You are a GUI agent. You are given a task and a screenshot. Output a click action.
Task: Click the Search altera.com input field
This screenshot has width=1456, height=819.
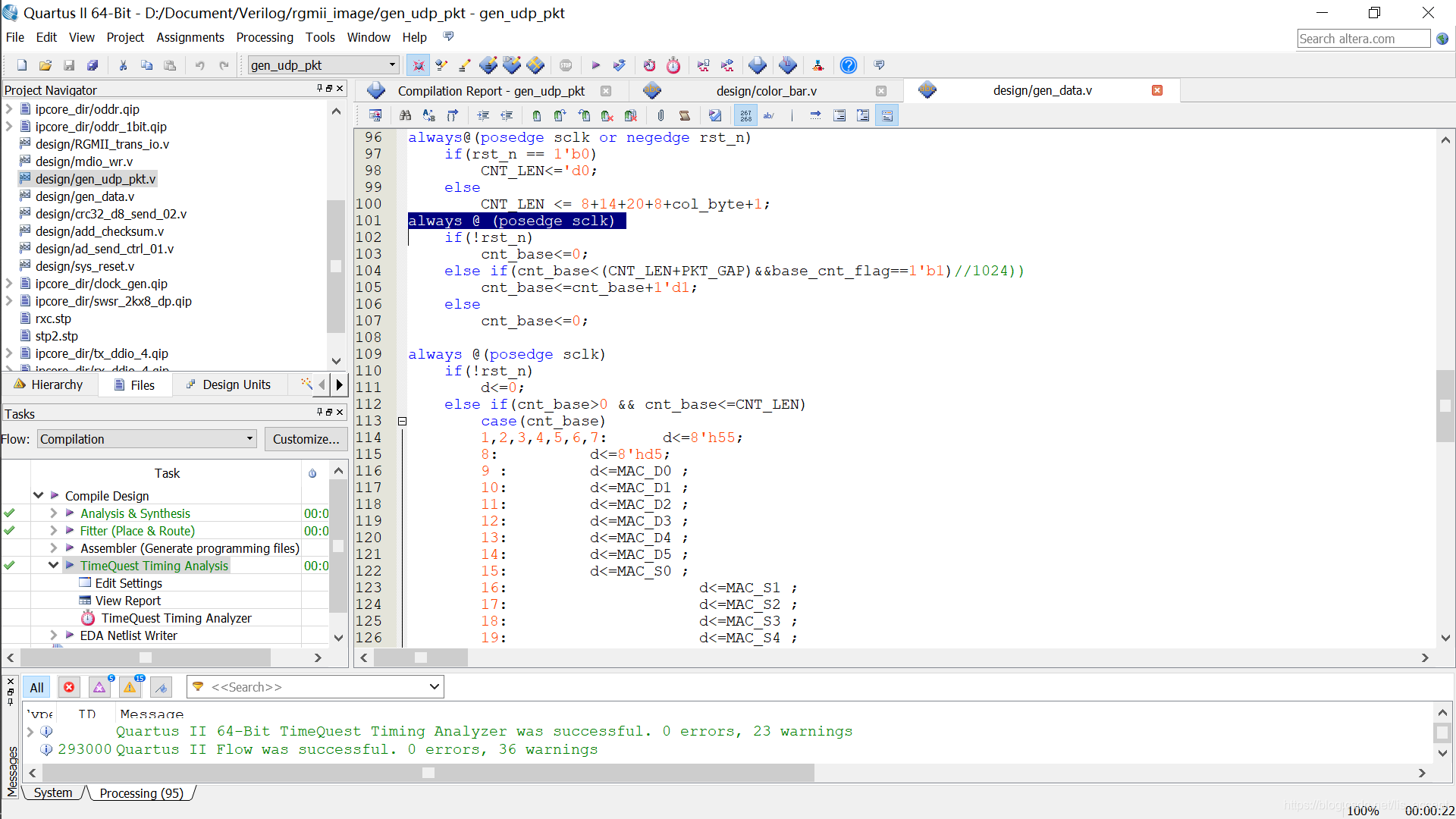(x=1363, y=39)
